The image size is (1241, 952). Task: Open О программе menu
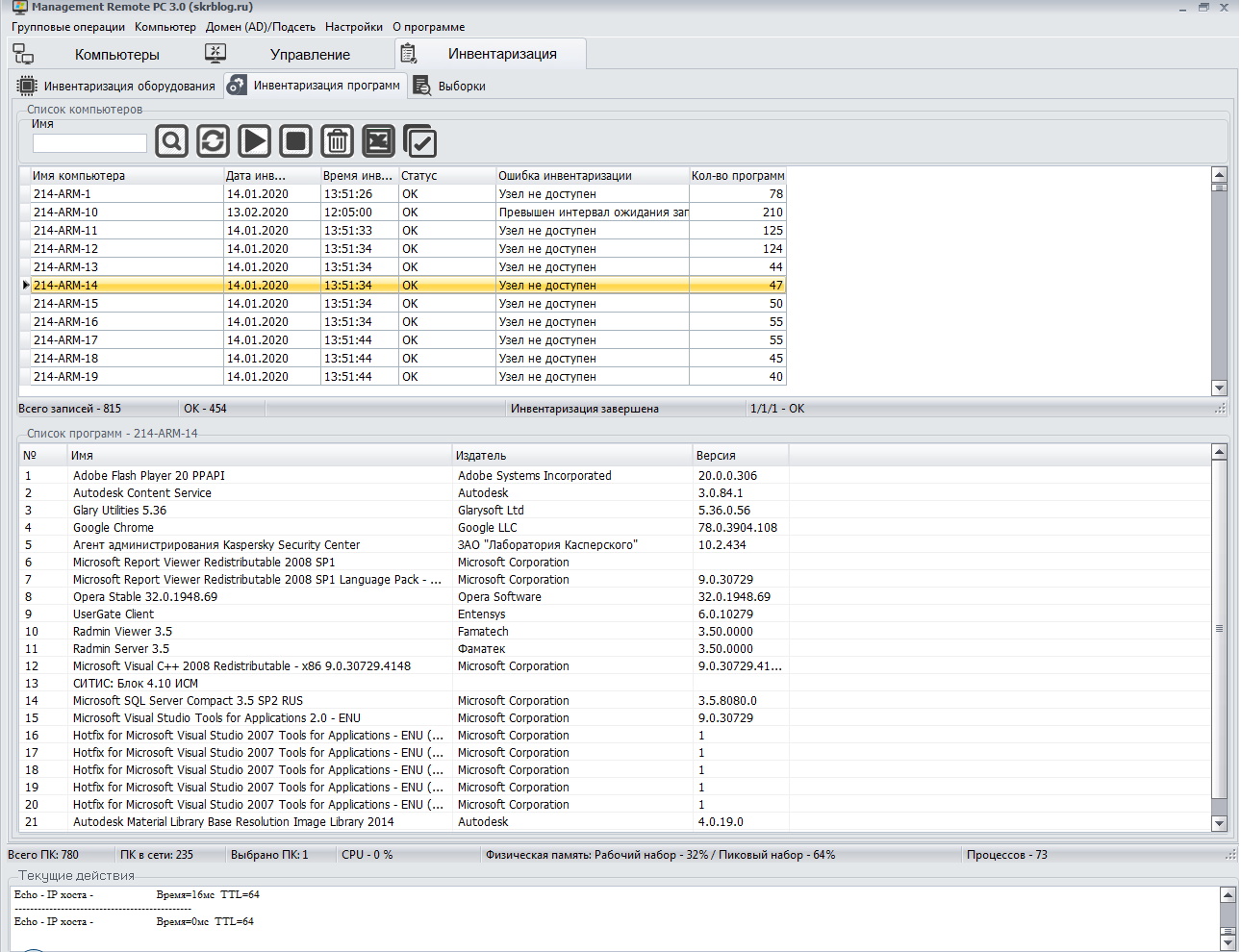coord(429,27)
